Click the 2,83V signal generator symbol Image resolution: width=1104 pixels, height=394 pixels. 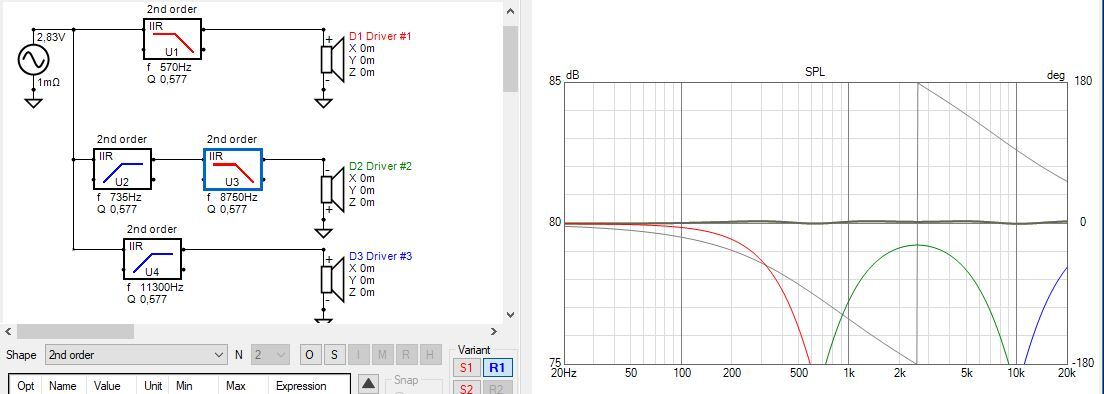(33, 59)
